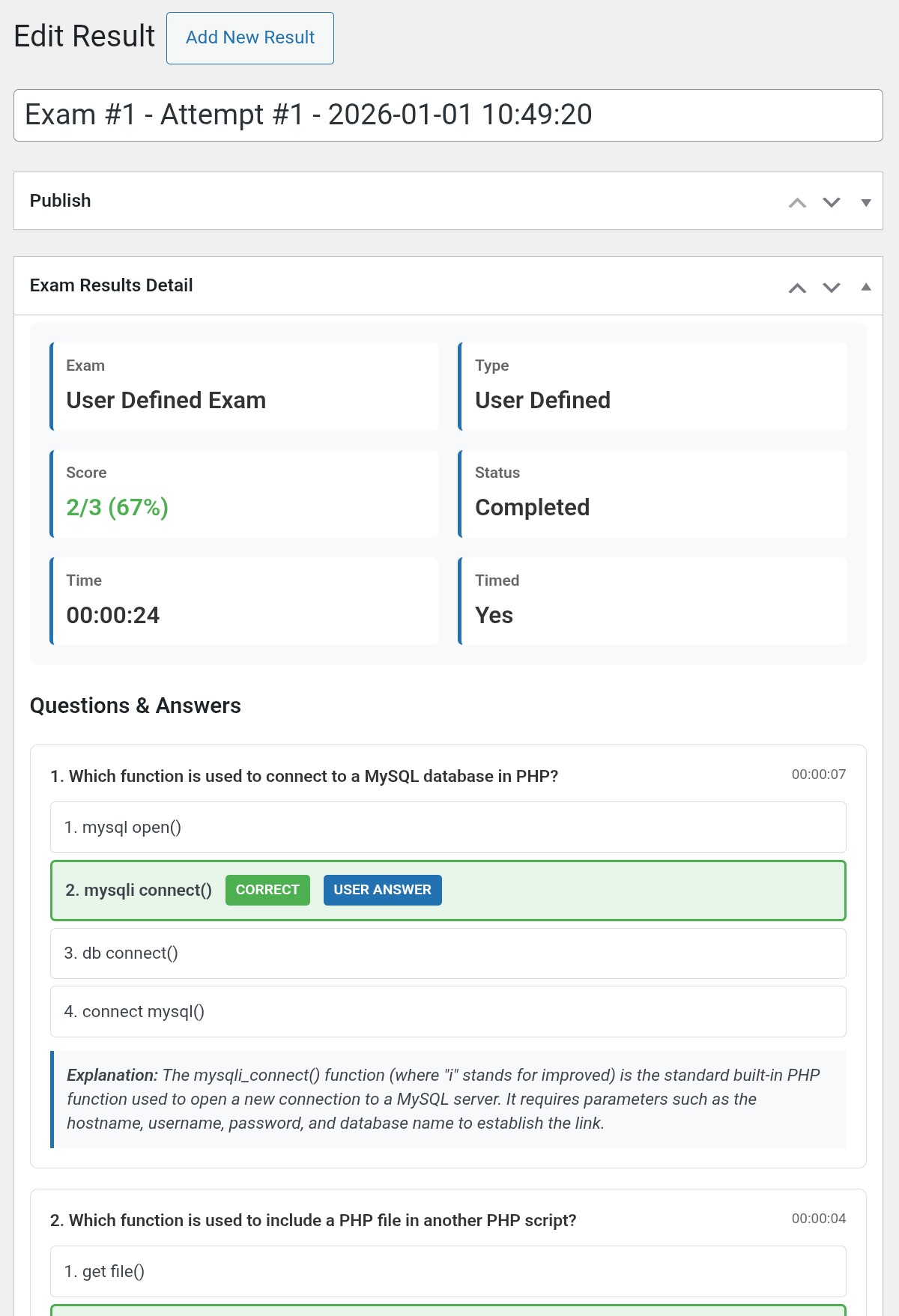Click the time value 00:00:24
The width and height of the screenshot is (899, 1316).
coord(112,616)
